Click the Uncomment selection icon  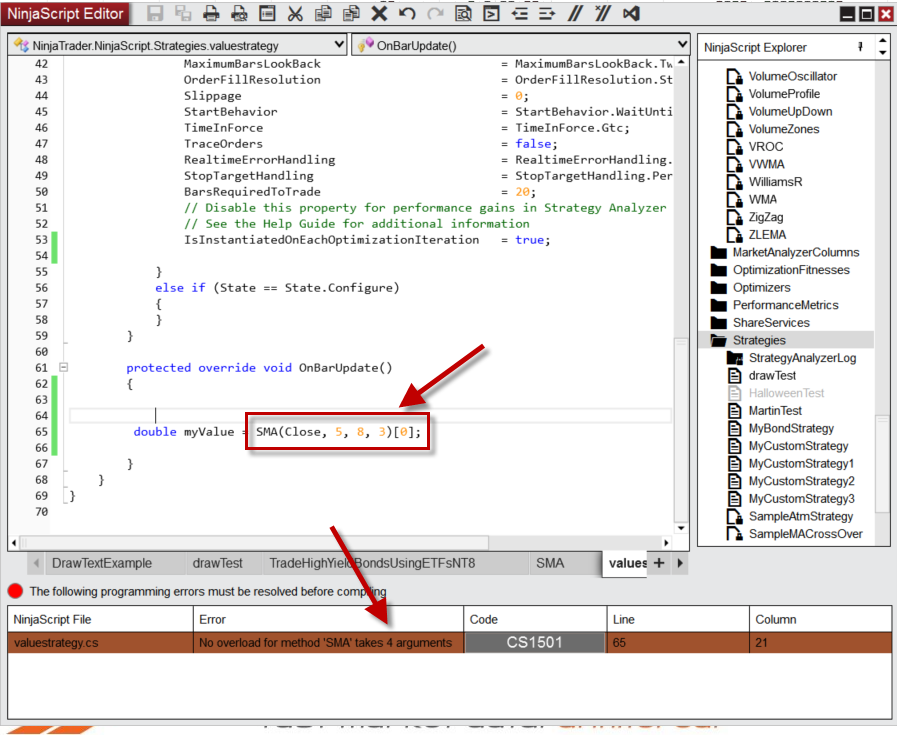click(x=602, y=13)
